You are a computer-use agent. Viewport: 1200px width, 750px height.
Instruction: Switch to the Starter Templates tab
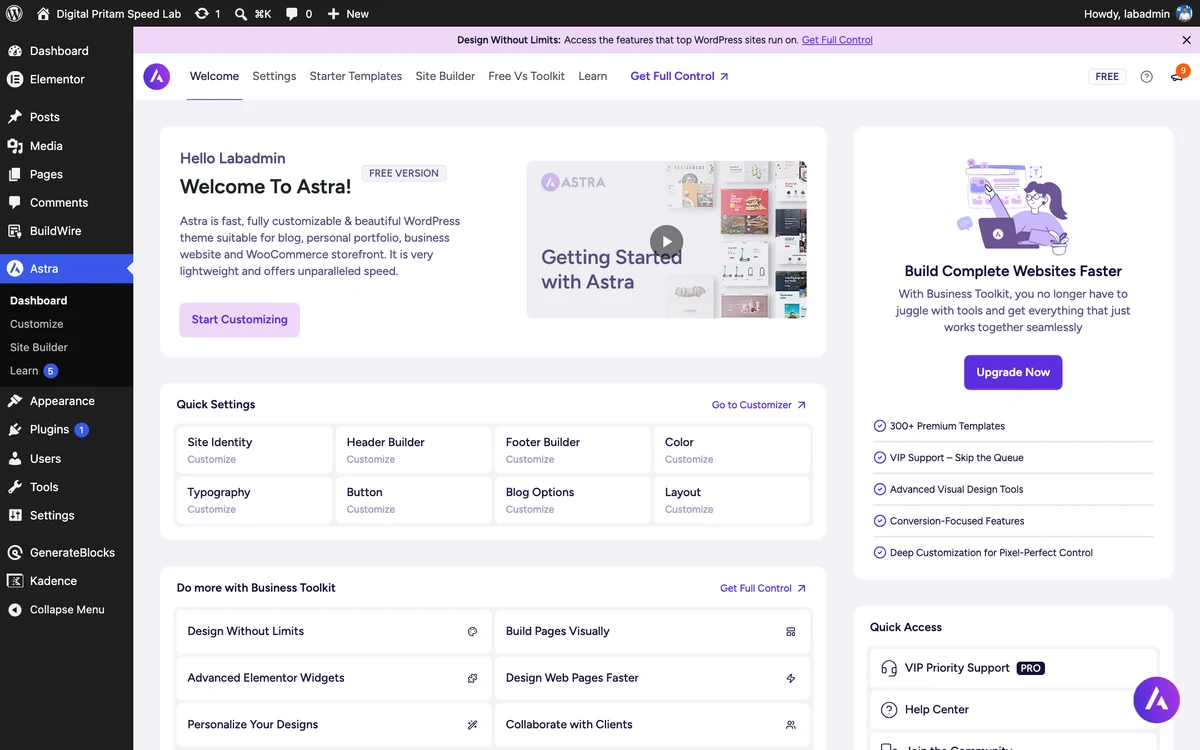tap(356, 76)
